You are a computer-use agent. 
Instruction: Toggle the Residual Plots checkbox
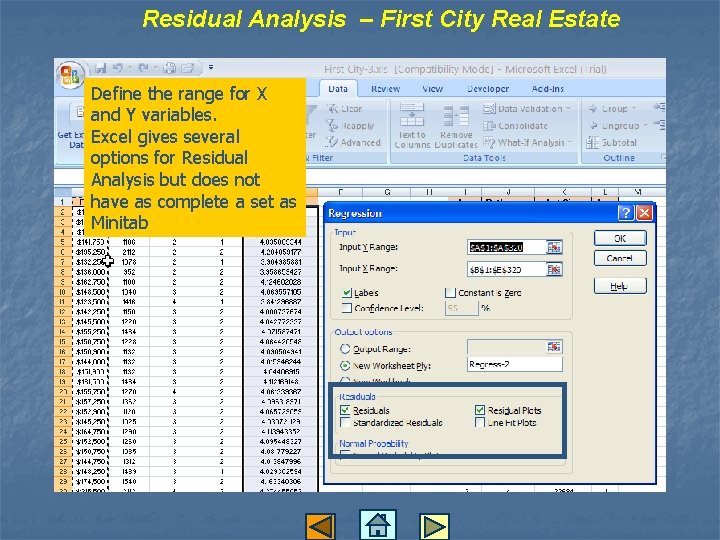point(480,410)
